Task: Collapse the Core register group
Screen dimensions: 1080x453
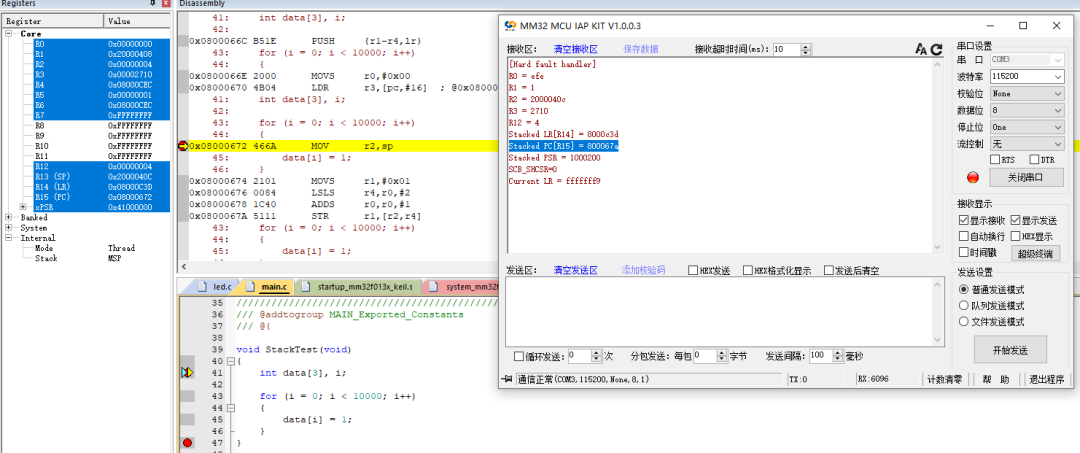Action: pos(8,33)
